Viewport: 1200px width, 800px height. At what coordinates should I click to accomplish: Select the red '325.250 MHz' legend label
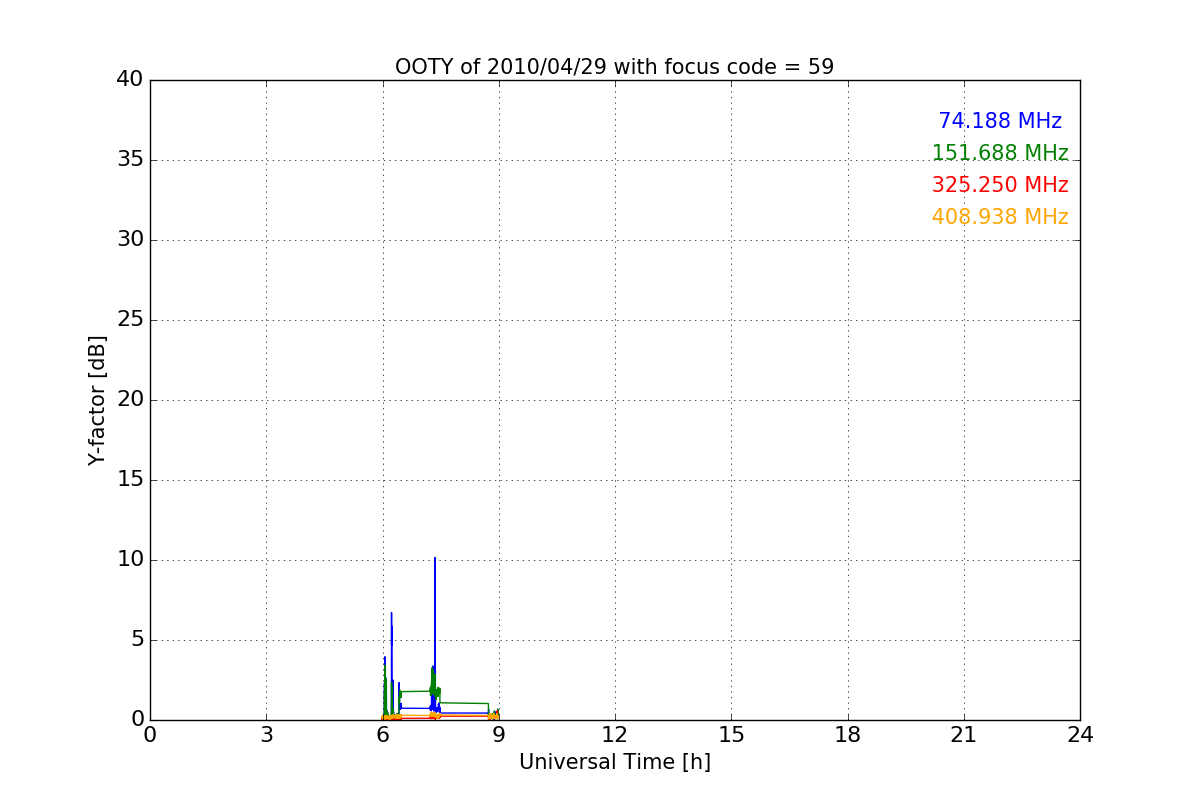1000,185
